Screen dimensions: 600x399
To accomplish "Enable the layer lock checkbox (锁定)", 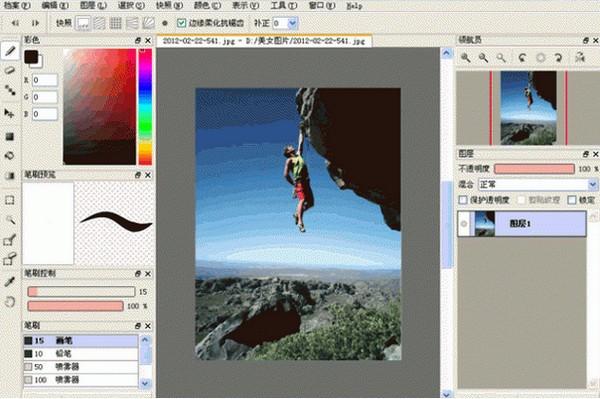I will click(x=572, y=200).
